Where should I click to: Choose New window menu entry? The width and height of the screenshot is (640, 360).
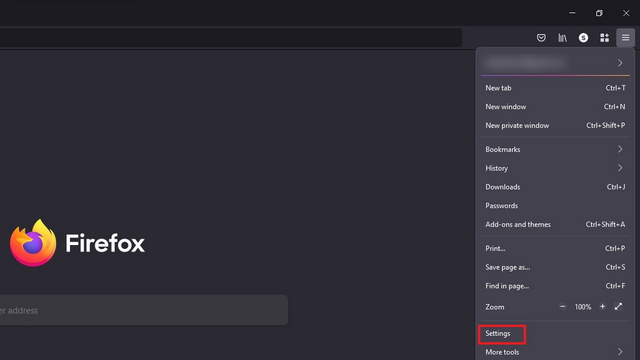pyautogui.click(x=555, y=107)
